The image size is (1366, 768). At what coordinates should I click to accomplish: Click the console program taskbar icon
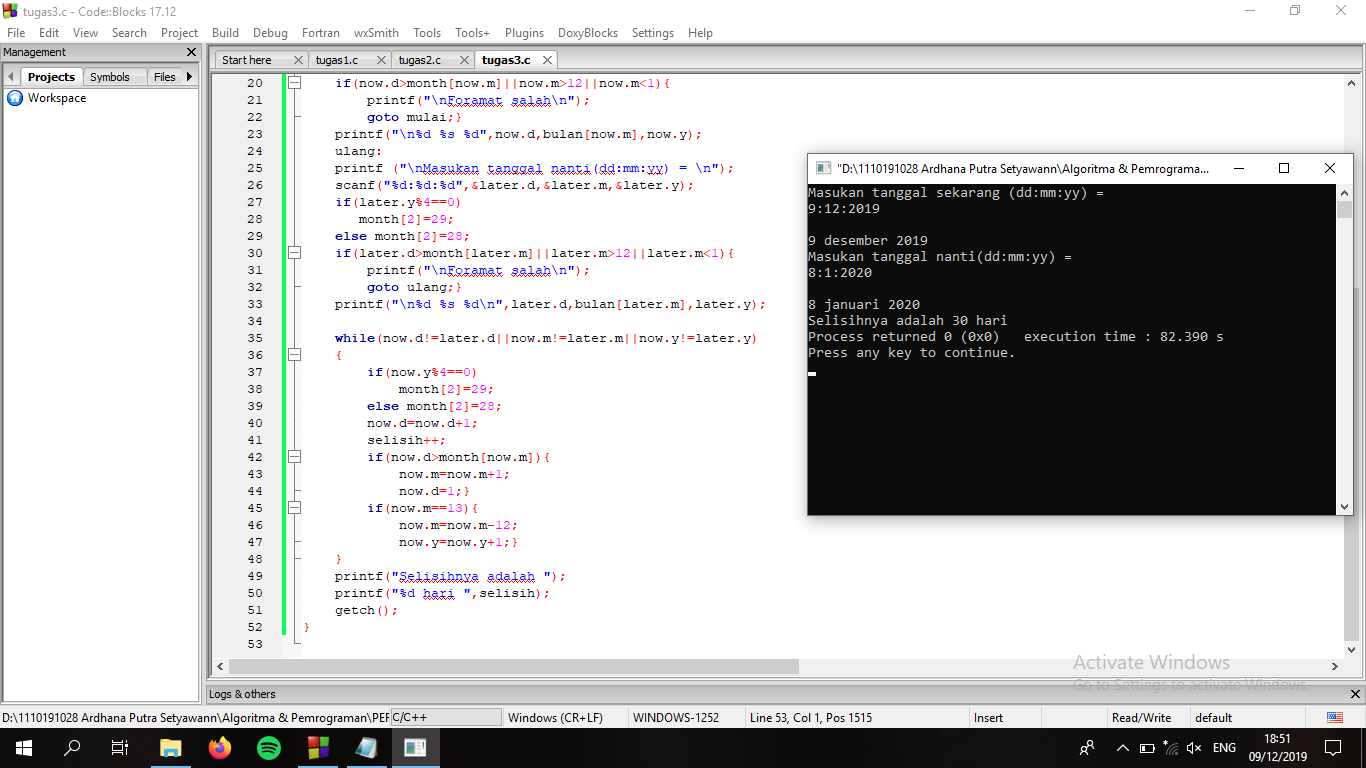pos(415,747)
